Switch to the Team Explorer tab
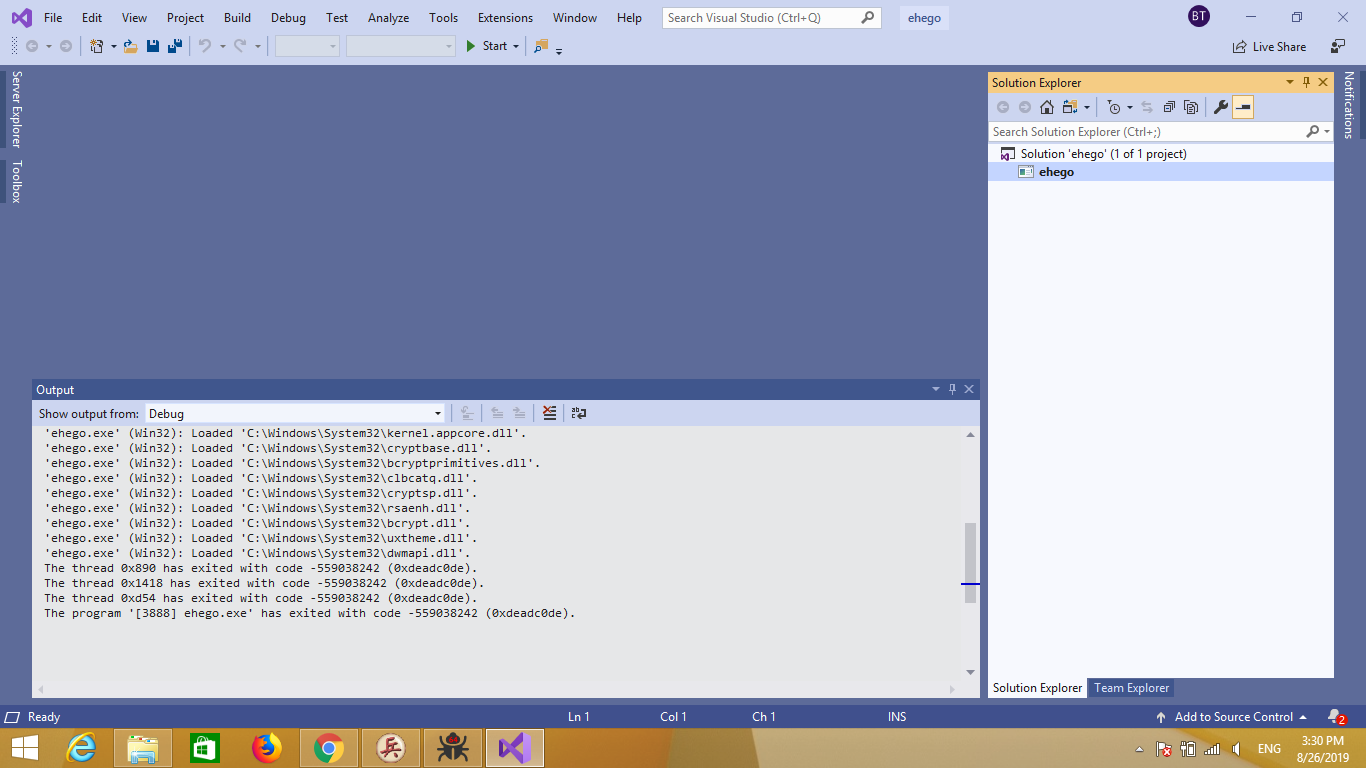1366x768 pixels. coord(1131,688)
